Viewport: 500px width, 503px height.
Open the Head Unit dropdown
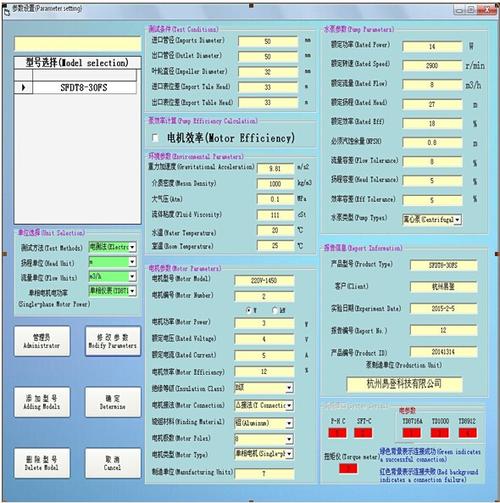tap(132, 262)
